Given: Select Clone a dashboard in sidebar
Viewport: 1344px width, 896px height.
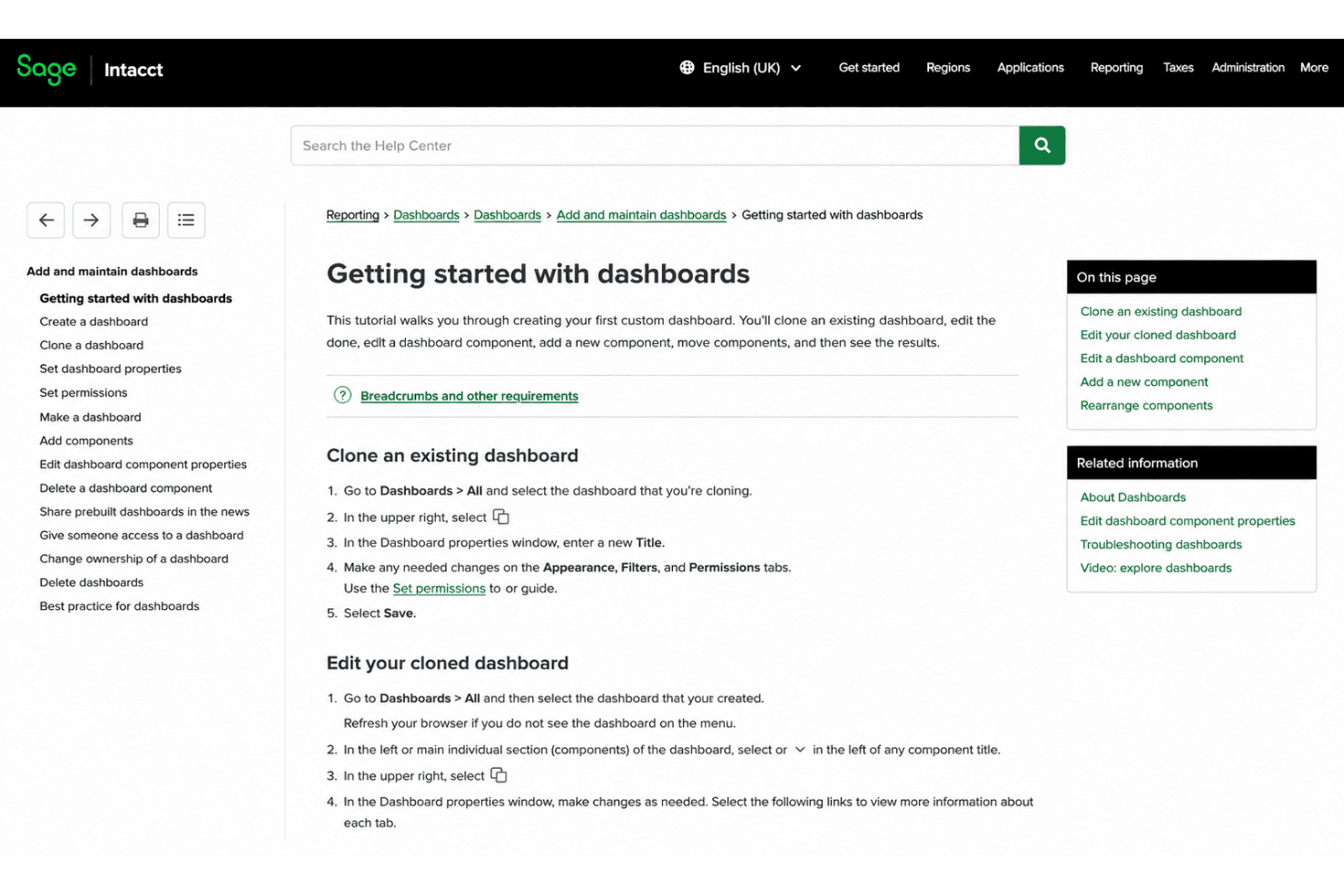Looking at the screenshot, I should (92, 345).
